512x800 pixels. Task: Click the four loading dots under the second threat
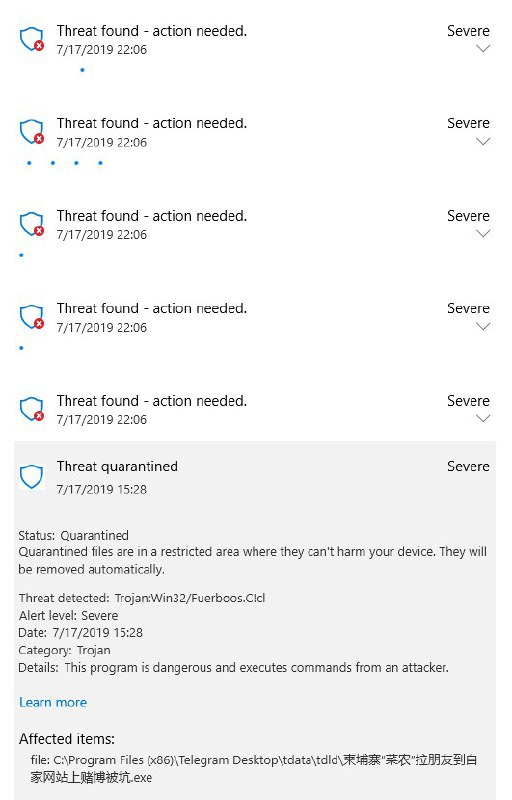click(x=65, y=163)
